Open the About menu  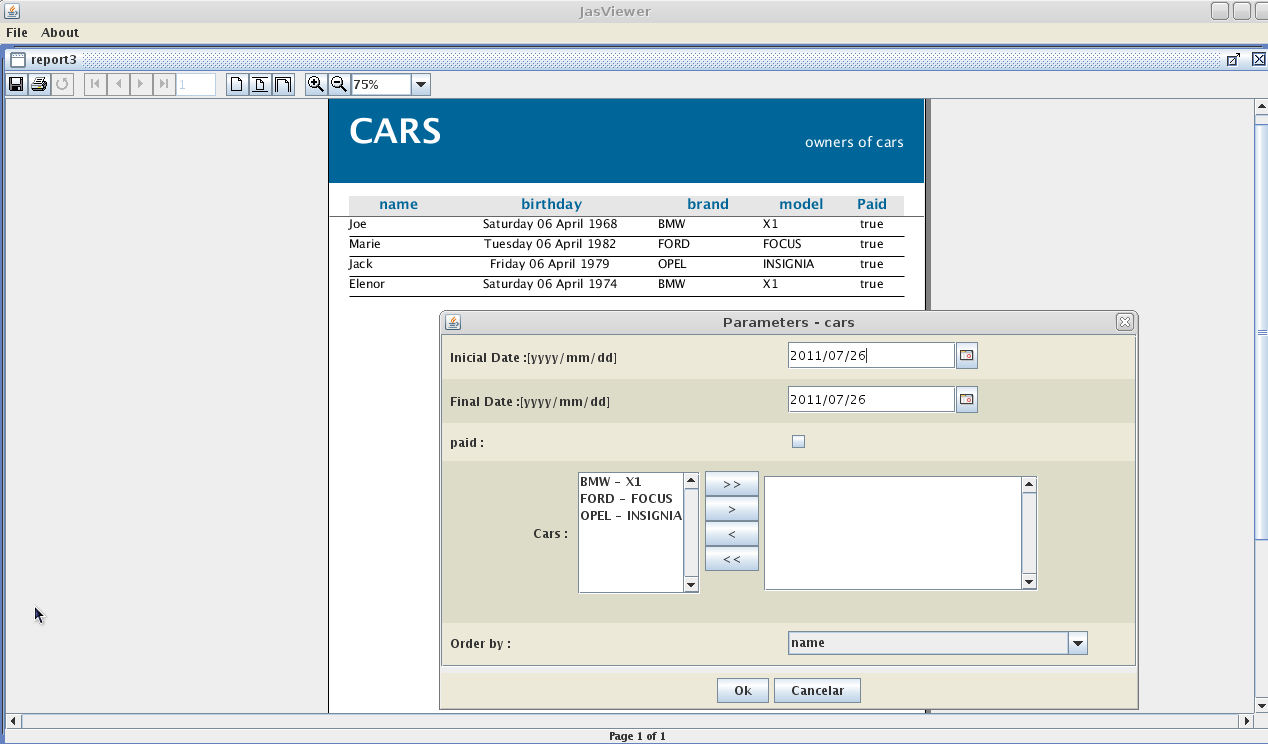click(x=60, y=33)
